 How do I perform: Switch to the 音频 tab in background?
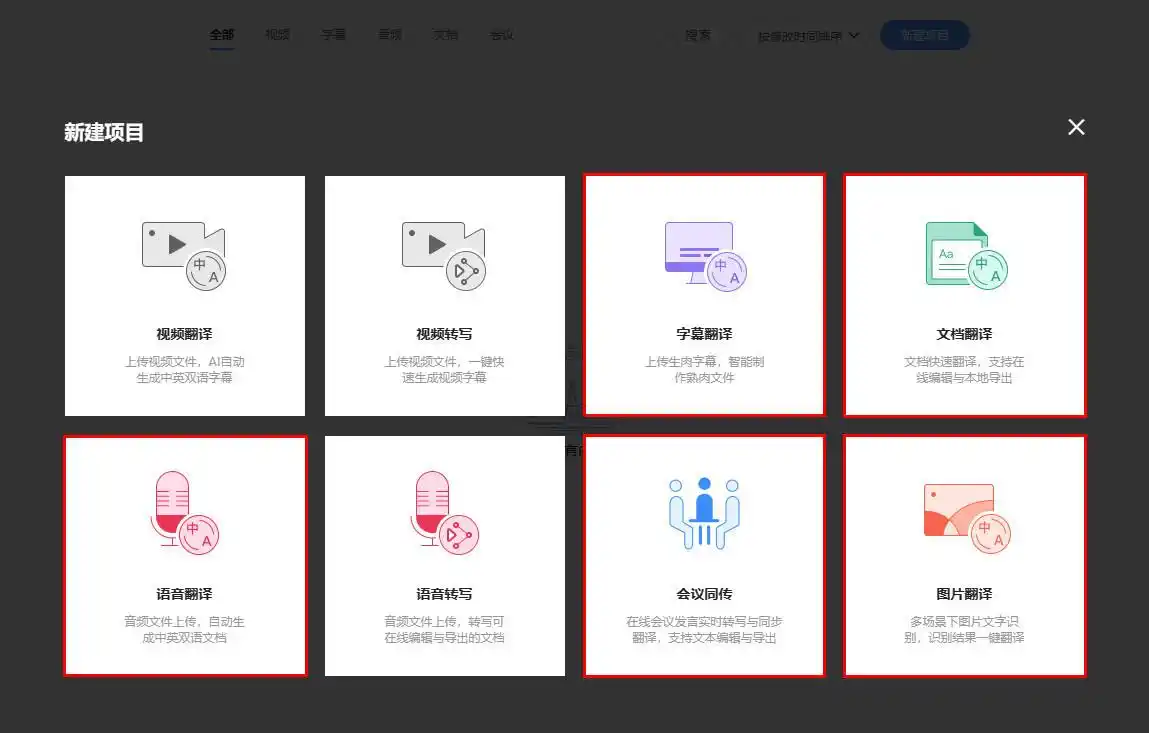390,35
